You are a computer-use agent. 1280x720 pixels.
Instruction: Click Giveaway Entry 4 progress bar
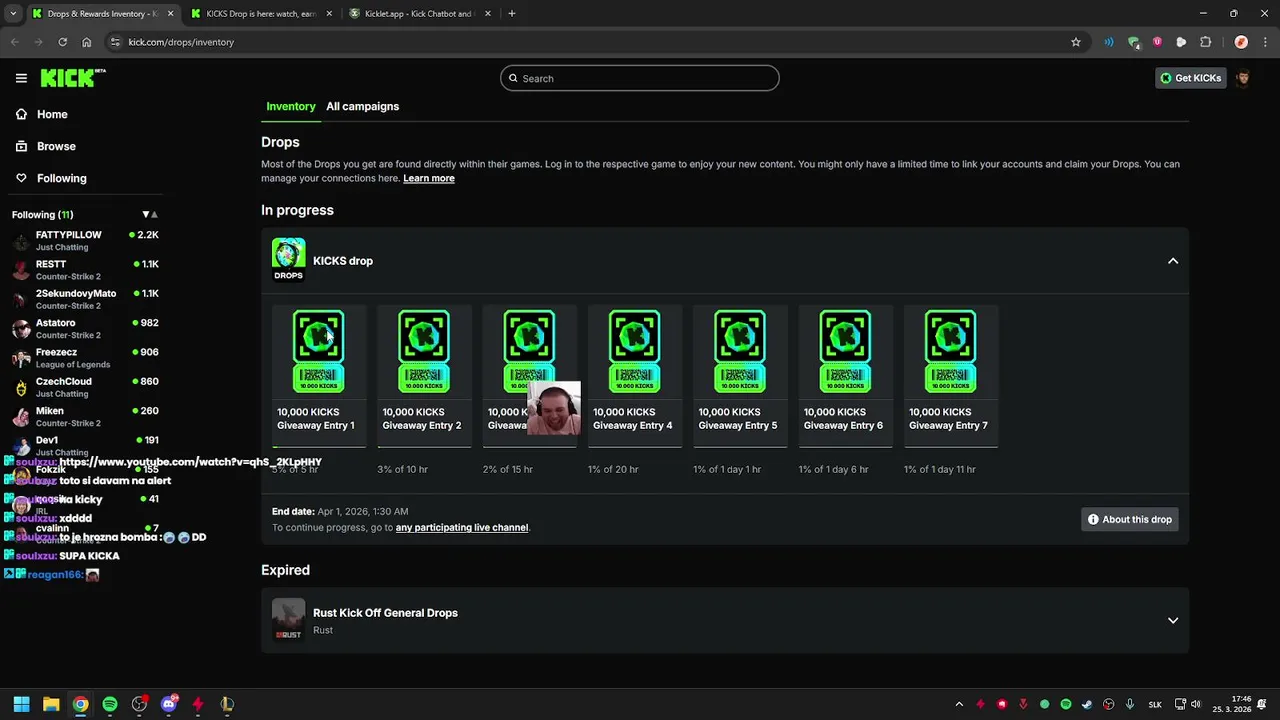[x=634, y=447]
